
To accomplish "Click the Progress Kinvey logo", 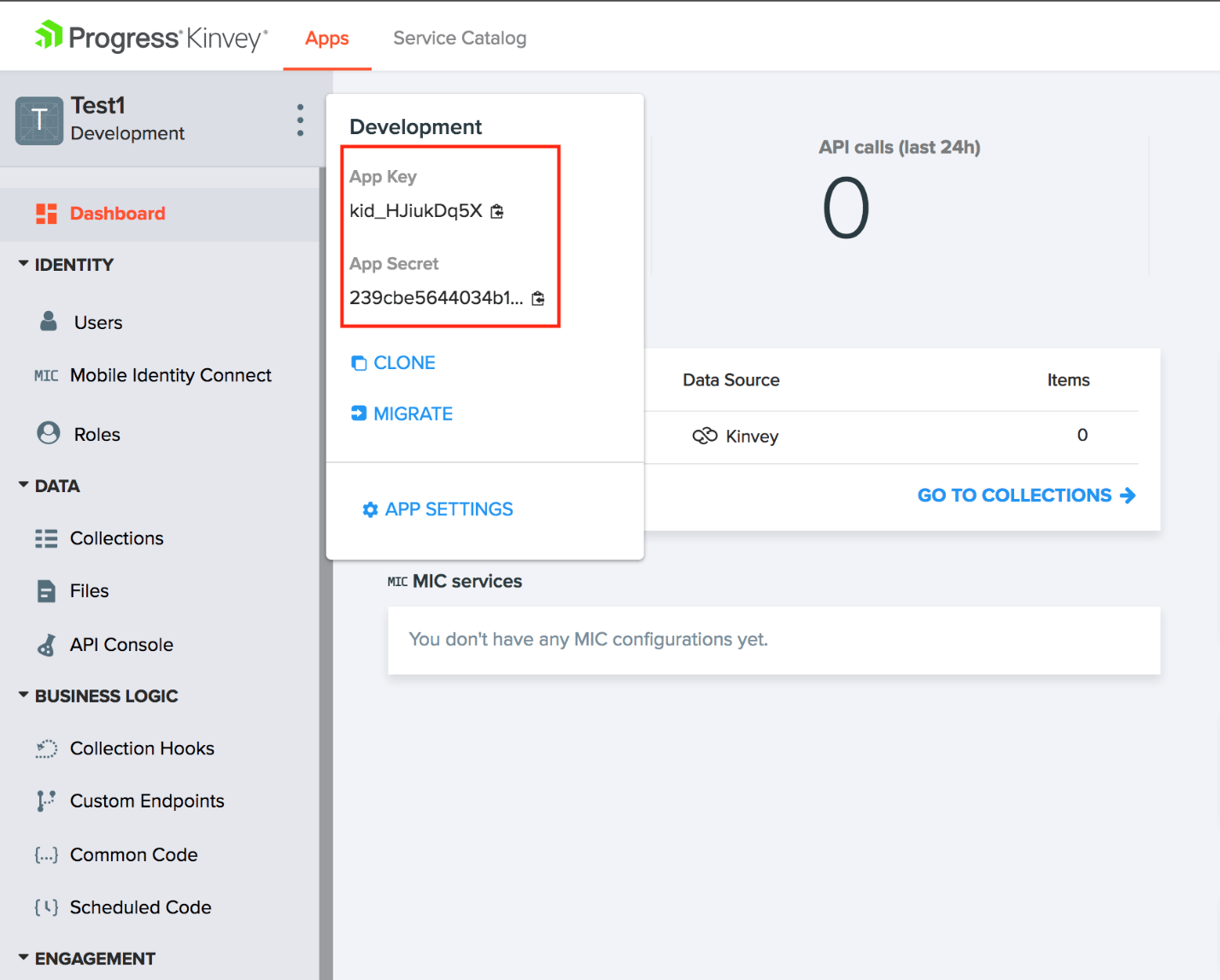I will click(x=151, y=36).
